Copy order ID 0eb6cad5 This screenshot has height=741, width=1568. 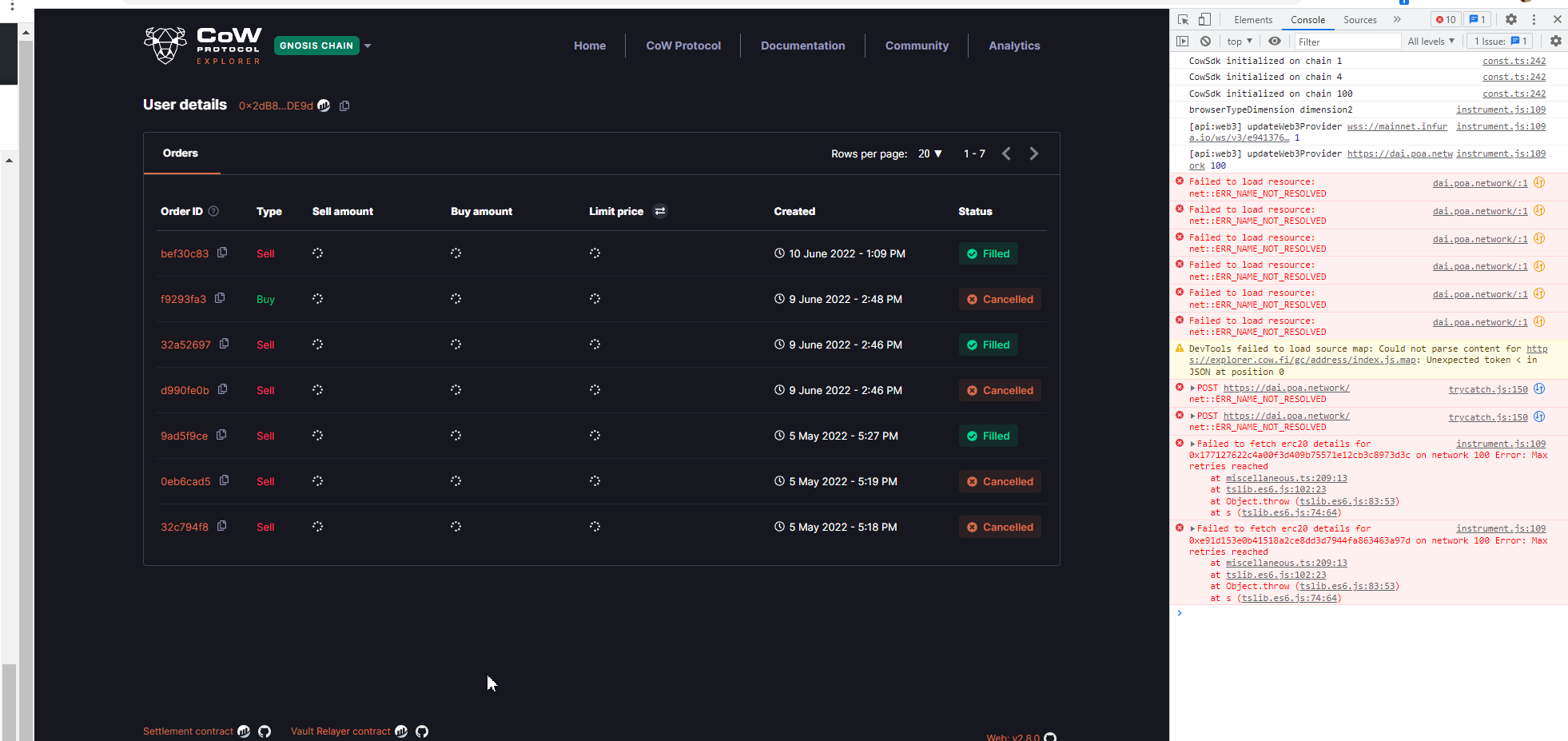click(x=224, y=480)
